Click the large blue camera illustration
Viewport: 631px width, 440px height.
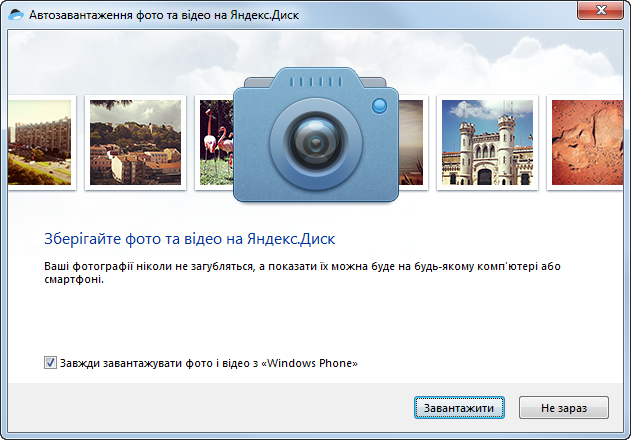[316, 135]
